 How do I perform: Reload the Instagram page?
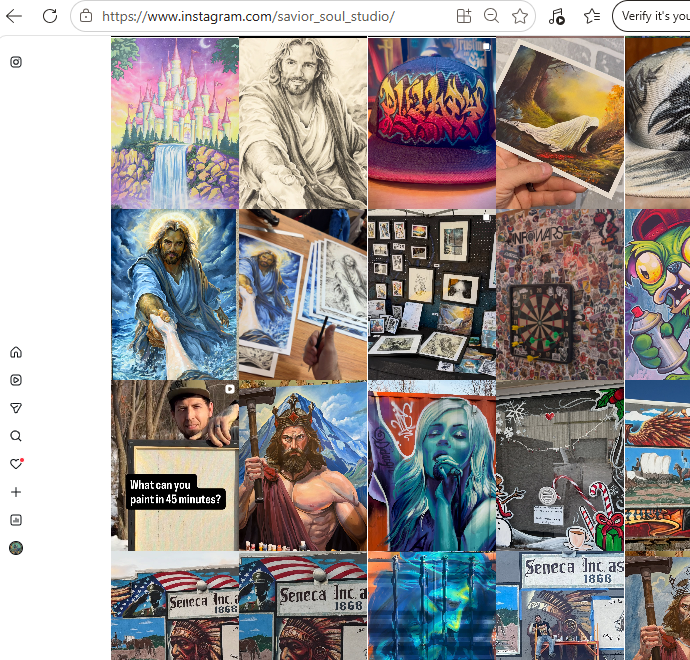coord(50,16)
